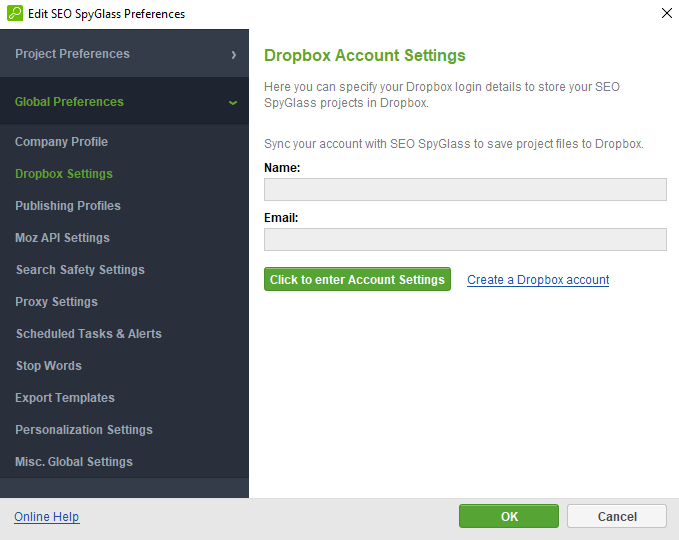
Task: Follow the Create a Dropbox account link
Action: point(538,280)
